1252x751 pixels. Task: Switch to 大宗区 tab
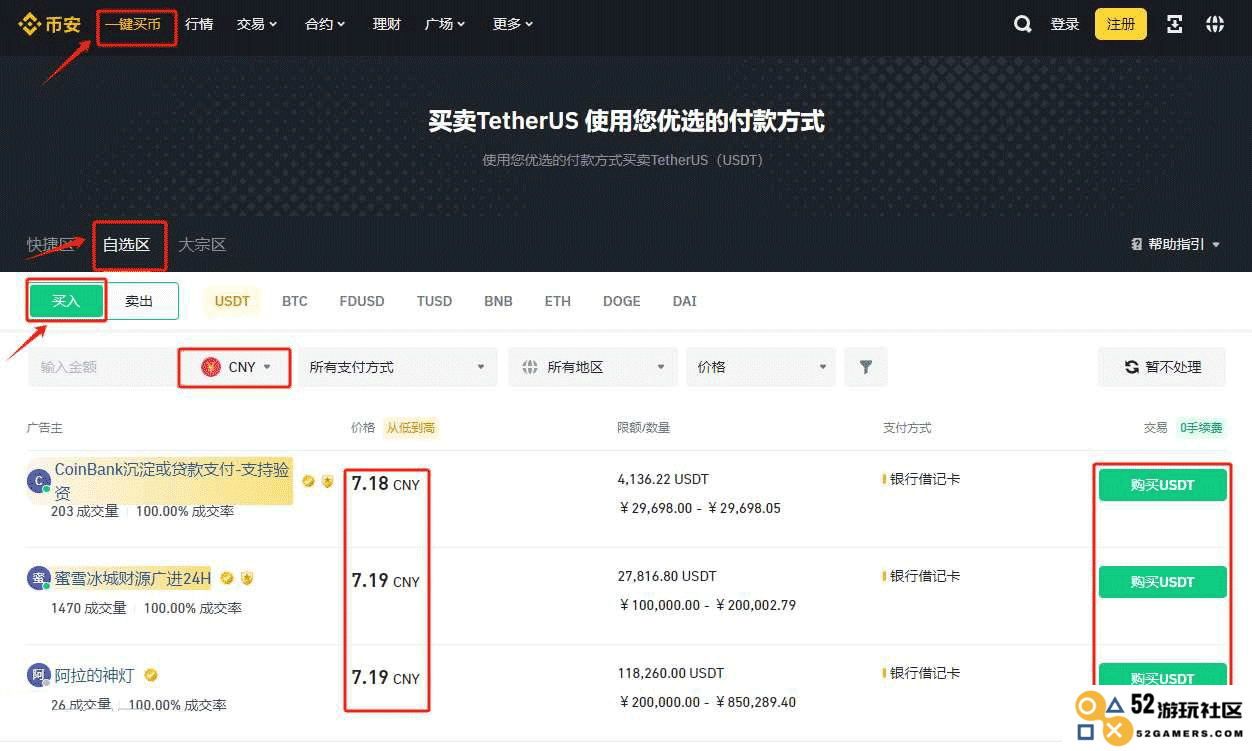pos(202,244)
